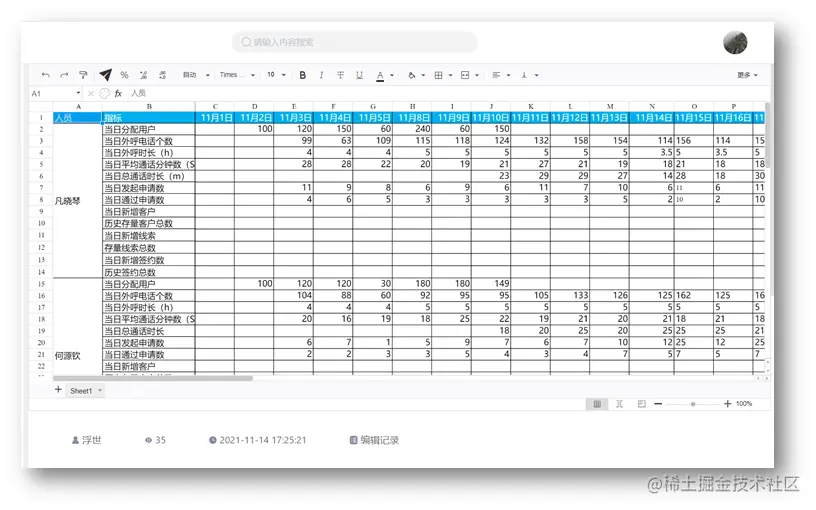The width and height of the screenshot is (816, 510).
Task: Open 编辑记录 edit history
Action: point(374,440)
